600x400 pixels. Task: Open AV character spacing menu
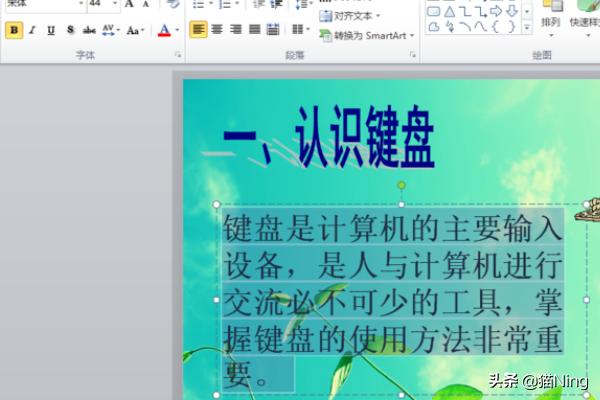(111, 30)
